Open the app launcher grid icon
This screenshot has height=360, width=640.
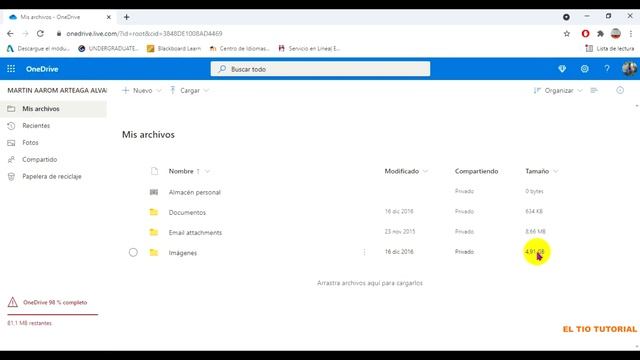11,69
